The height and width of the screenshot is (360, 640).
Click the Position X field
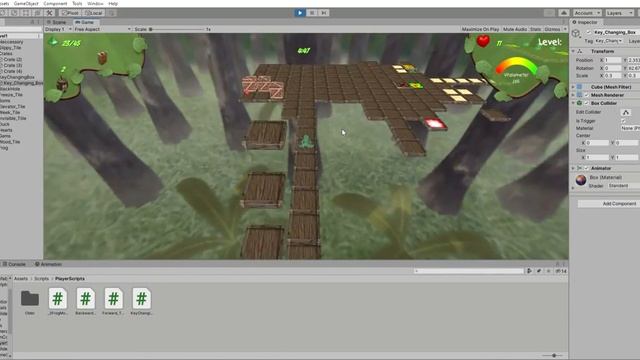pos(613,60)
